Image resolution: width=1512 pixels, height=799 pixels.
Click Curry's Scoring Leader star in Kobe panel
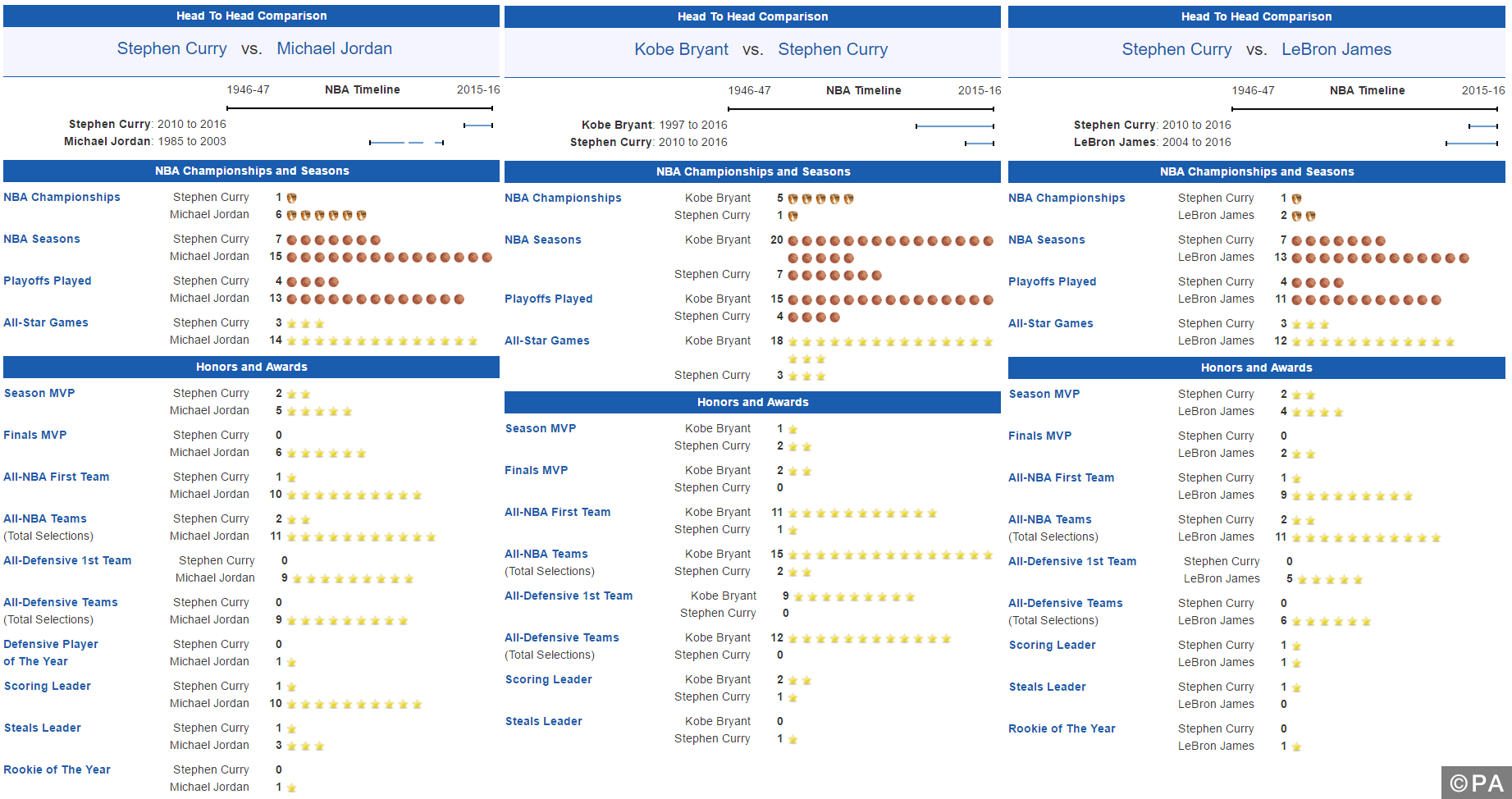tap(793, 697)
